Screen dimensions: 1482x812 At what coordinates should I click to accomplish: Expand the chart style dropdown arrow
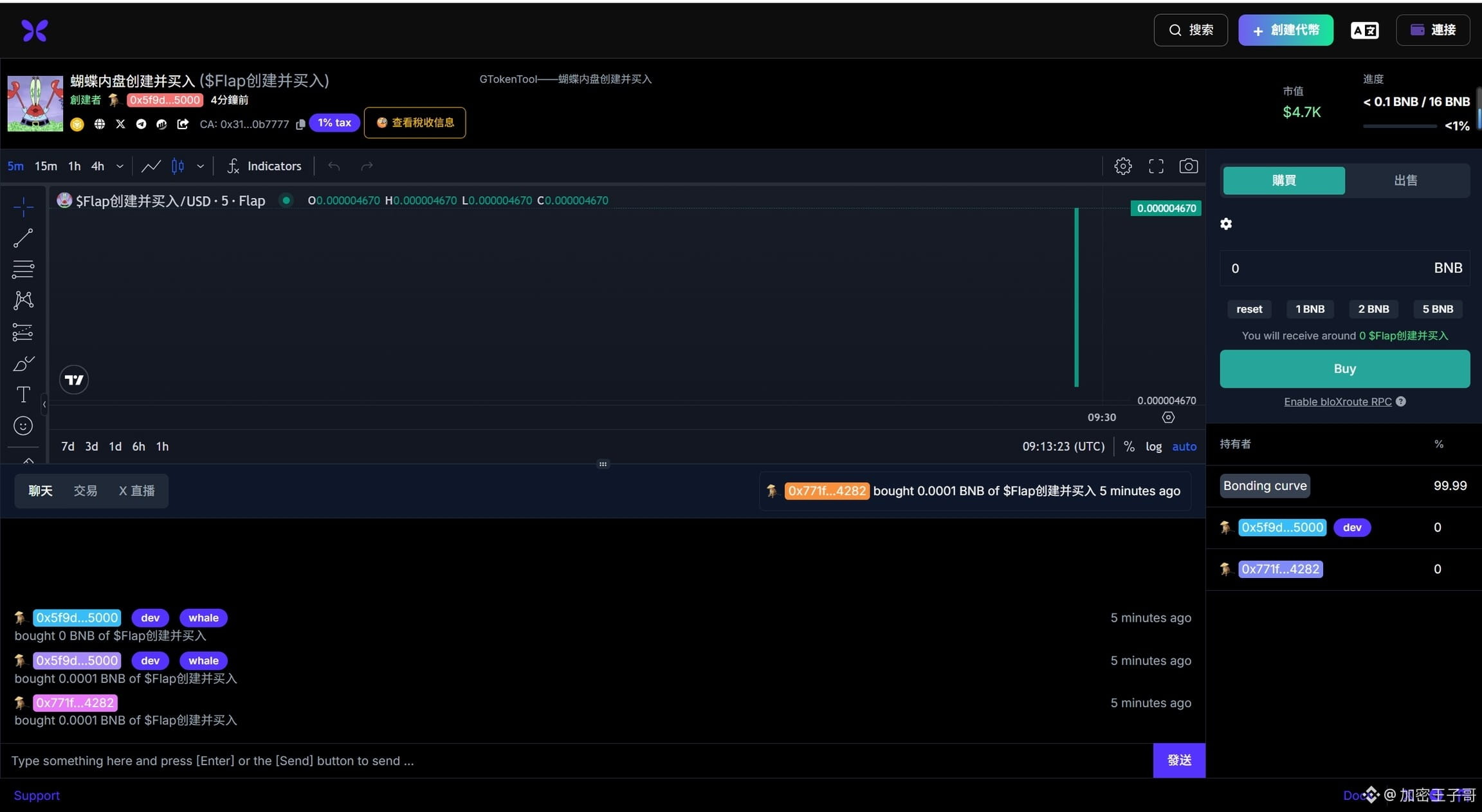pos(200,167)
